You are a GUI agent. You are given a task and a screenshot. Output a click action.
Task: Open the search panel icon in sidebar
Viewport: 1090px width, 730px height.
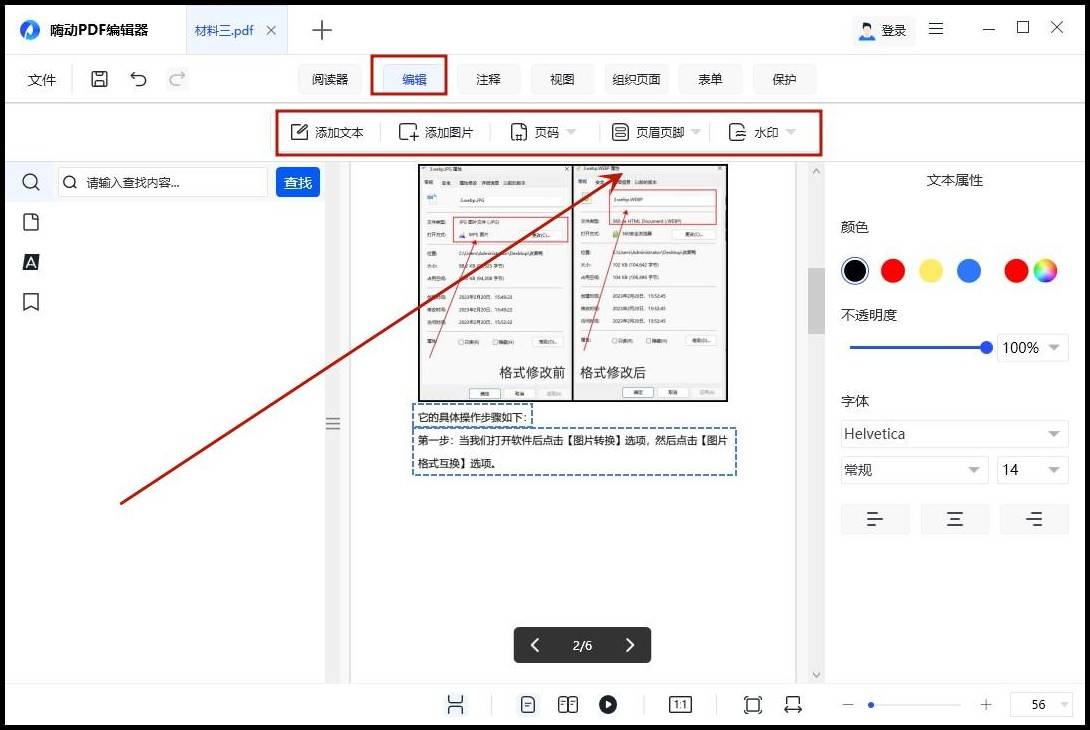pos(31,182)
